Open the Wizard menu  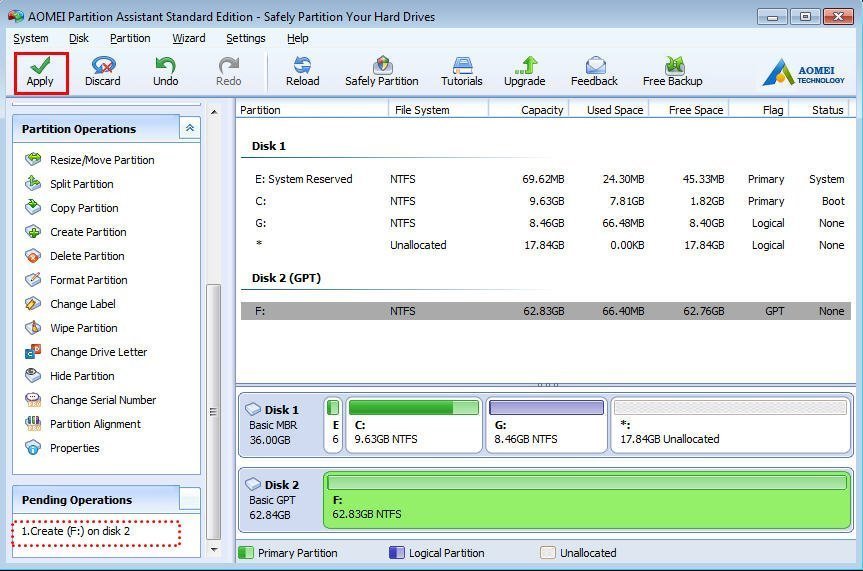pyautogui.click(x=189, y=38)
